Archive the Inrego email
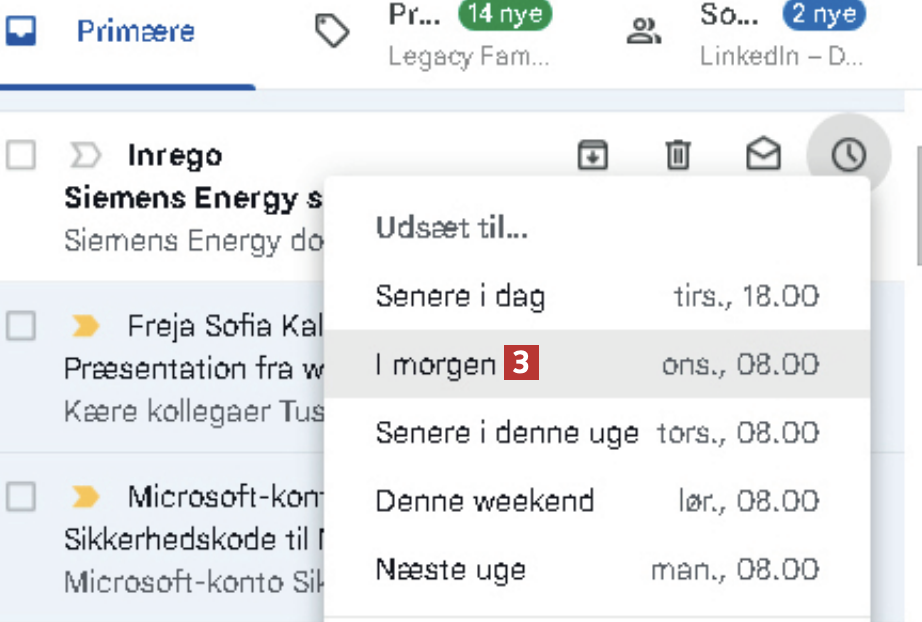The height and width of the screenshot is (622, 922). pos(593,155)
